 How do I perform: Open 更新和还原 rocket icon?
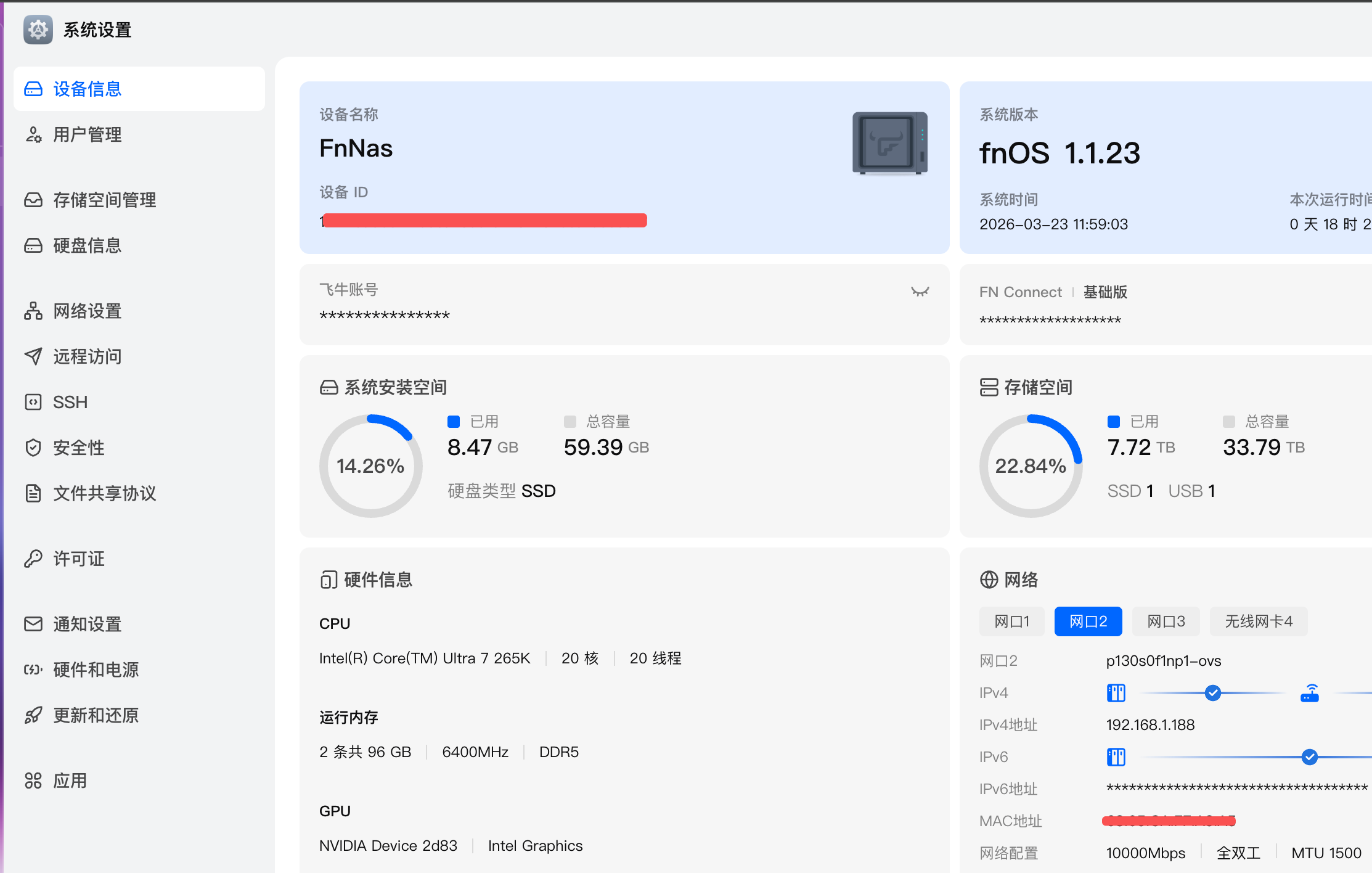pyautogui.click(x=33, y=715)
